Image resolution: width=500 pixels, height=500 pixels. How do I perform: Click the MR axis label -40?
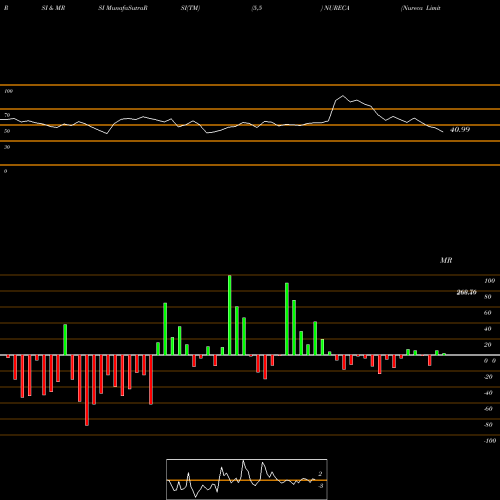click(x=488, y=393)
